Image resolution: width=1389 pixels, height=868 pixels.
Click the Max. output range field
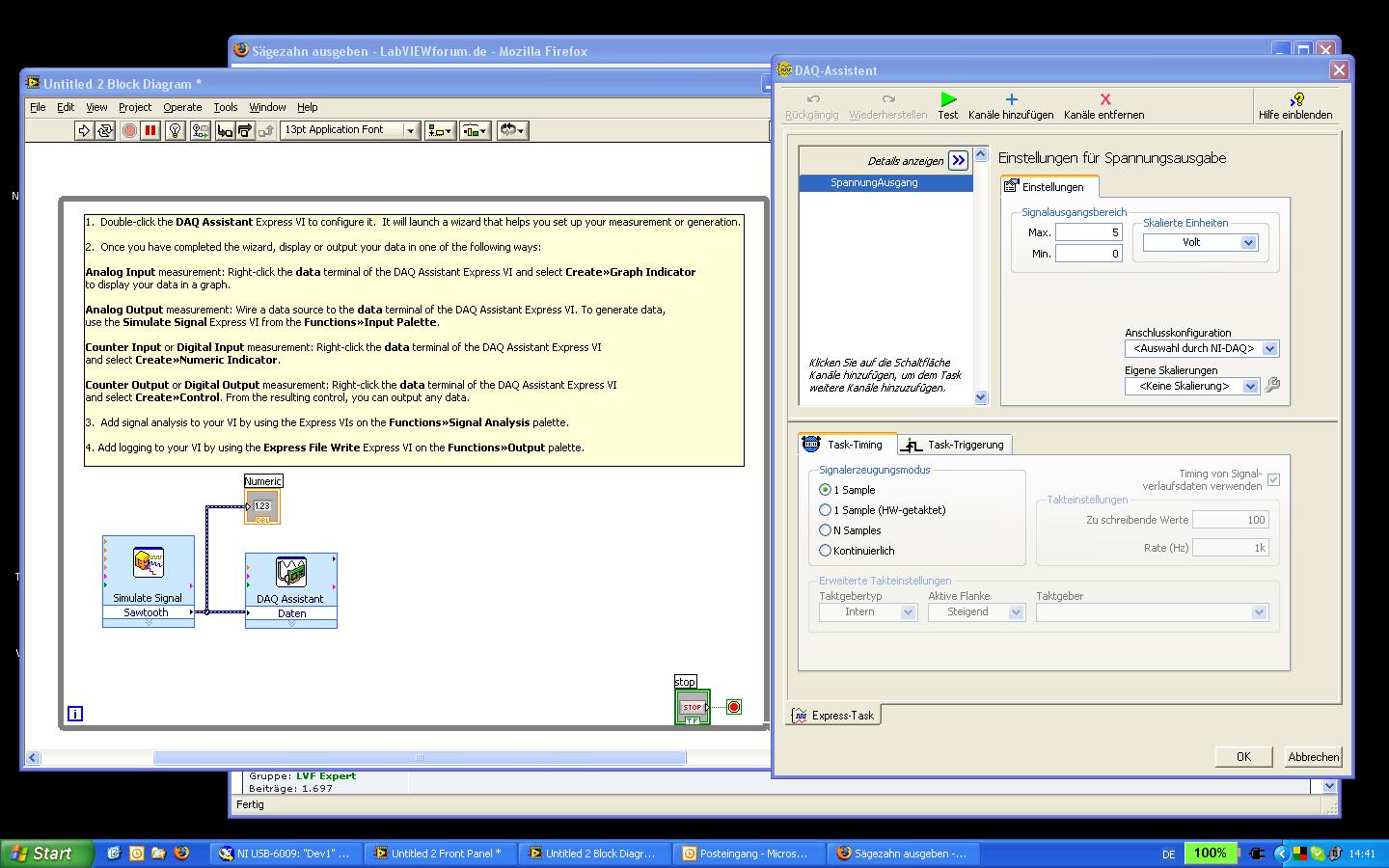click(x=1089, y=232)
